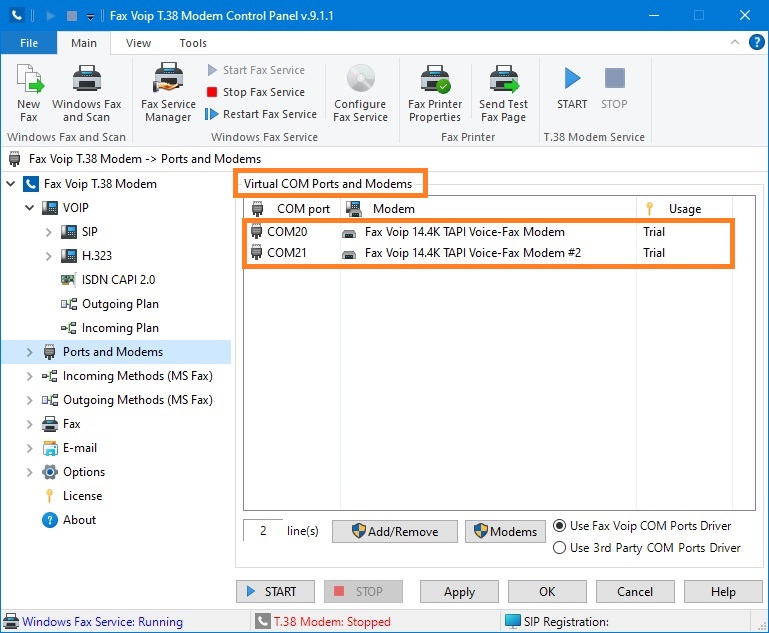Select Use 3rd Party COM Ports Driver
The image size is (769, 633).
(x=647, y=548)
